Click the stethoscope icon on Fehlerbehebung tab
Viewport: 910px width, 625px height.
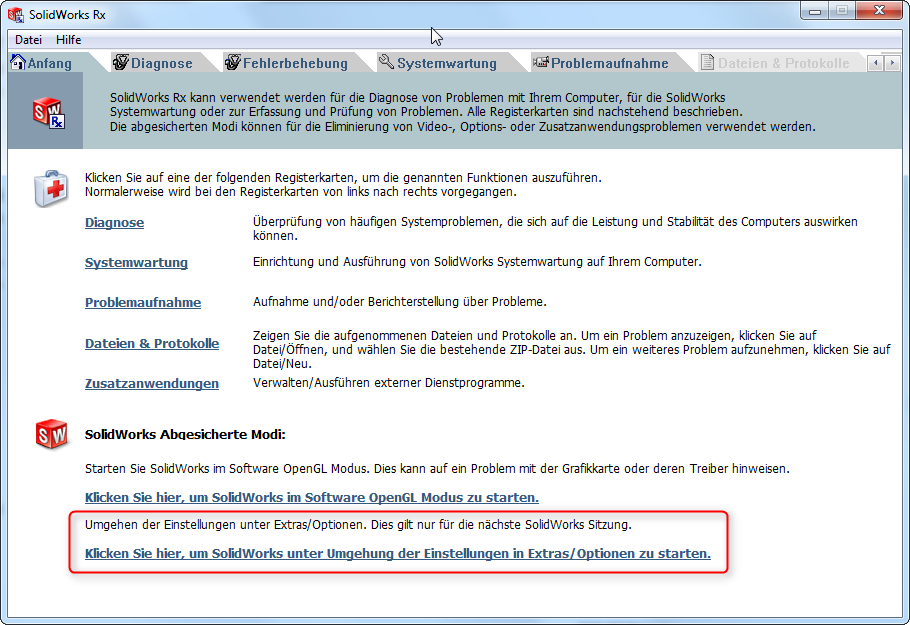[x=233, y=62]
